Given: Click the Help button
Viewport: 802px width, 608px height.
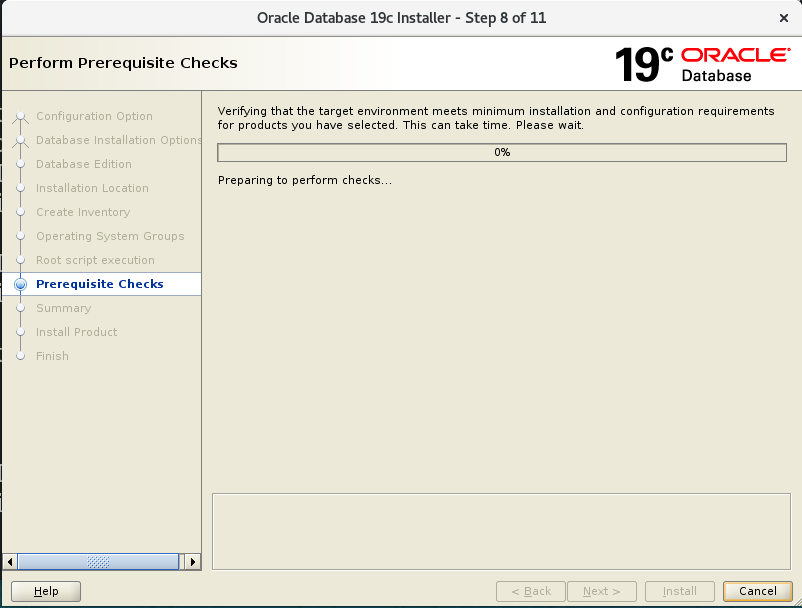Looking at the screenshot, I should (x=46, y=591).
